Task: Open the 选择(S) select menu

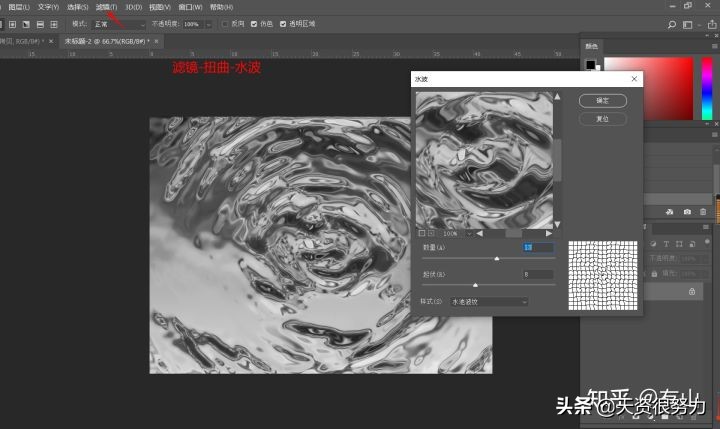Action: pos(77,7)
